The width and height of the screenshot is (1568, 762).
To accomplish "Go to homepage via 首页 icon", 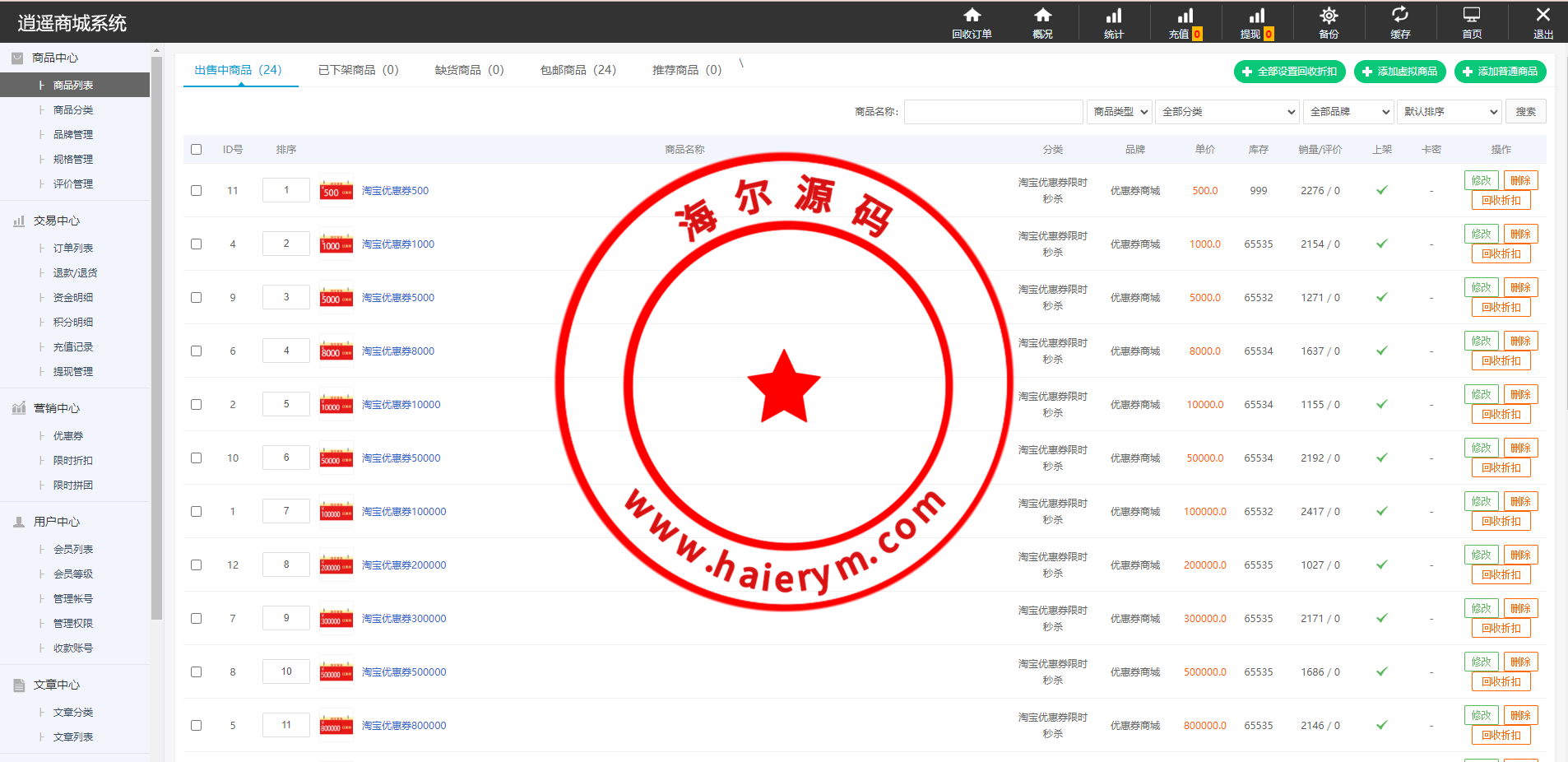I will pos(1471,21).
